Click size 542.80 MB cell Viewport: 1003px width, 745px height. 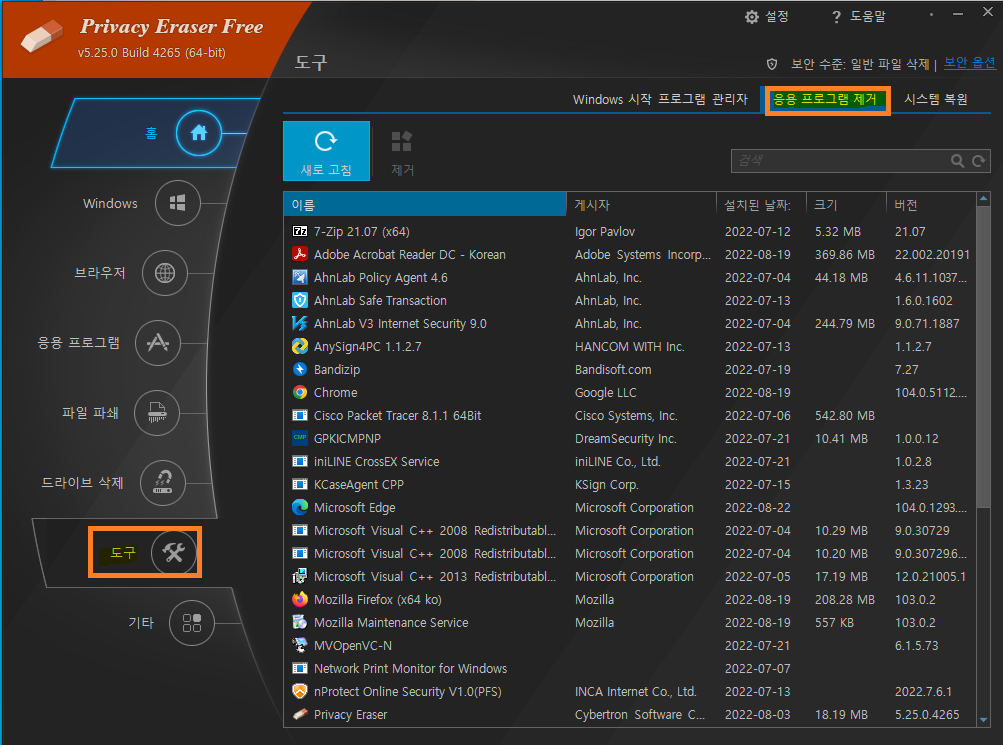(x=845, y=416)
